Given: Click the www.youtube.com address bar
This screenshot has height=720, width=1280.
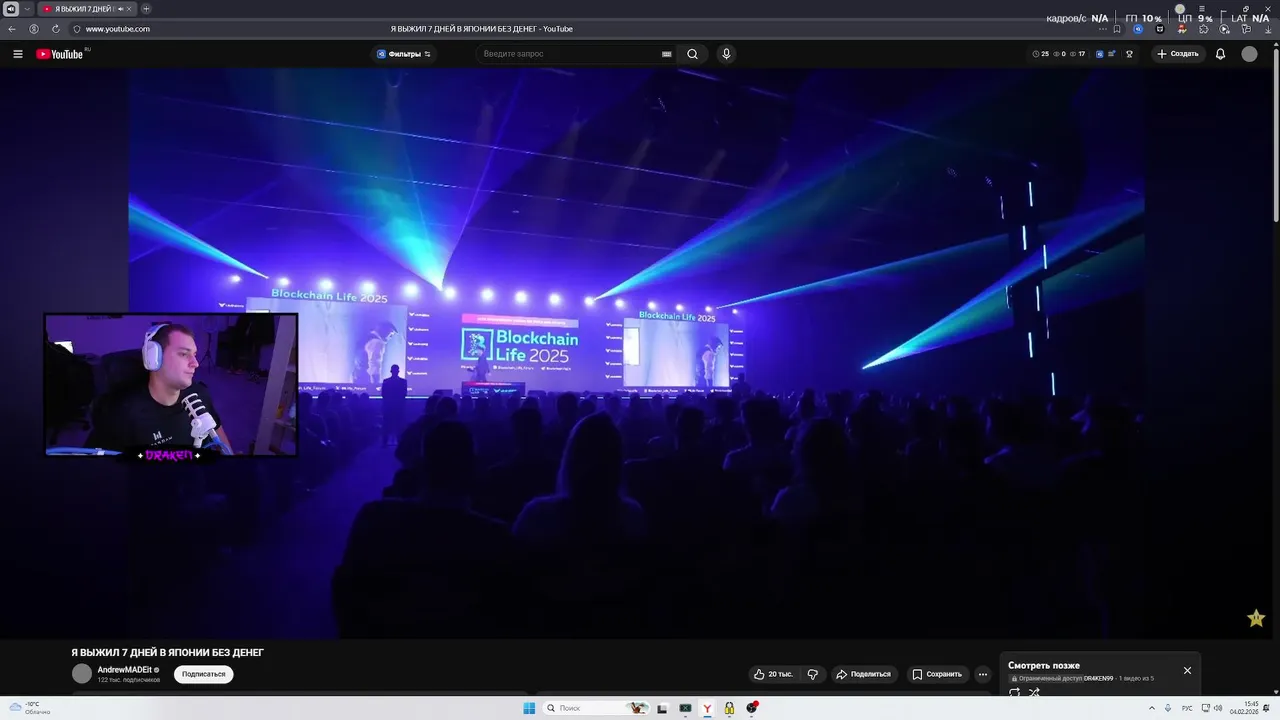Looking at the screenshot, I should pos(117,29).
